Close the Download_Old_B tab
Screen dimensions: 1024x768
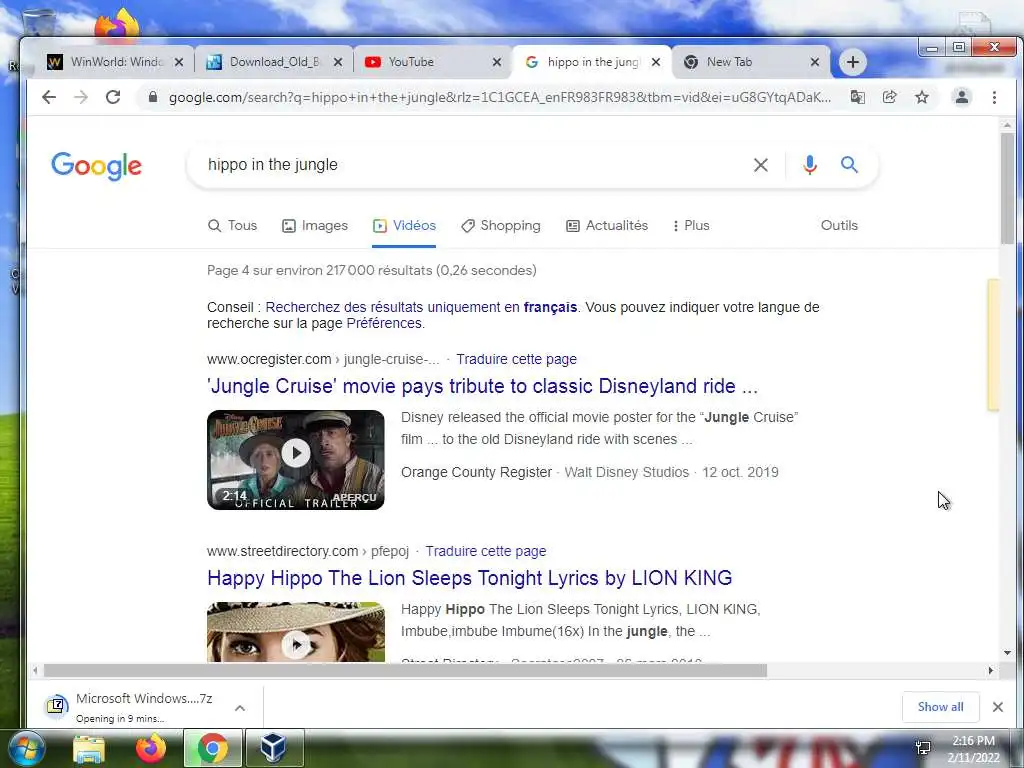point(338,62)
